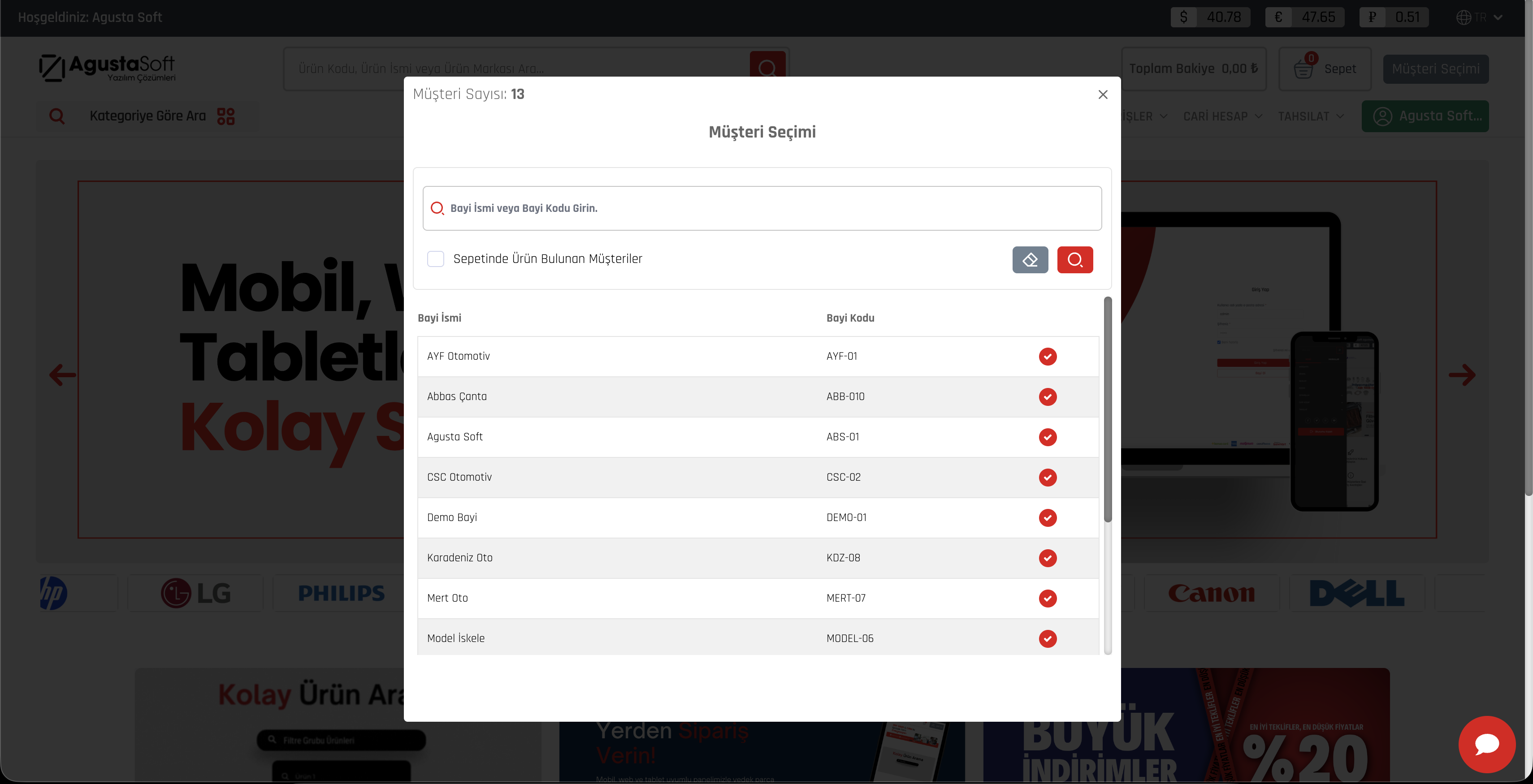Select Abbas Çanta red check icon
The height and width of the screenshot is (784, 1533).
pos(1048,397)
